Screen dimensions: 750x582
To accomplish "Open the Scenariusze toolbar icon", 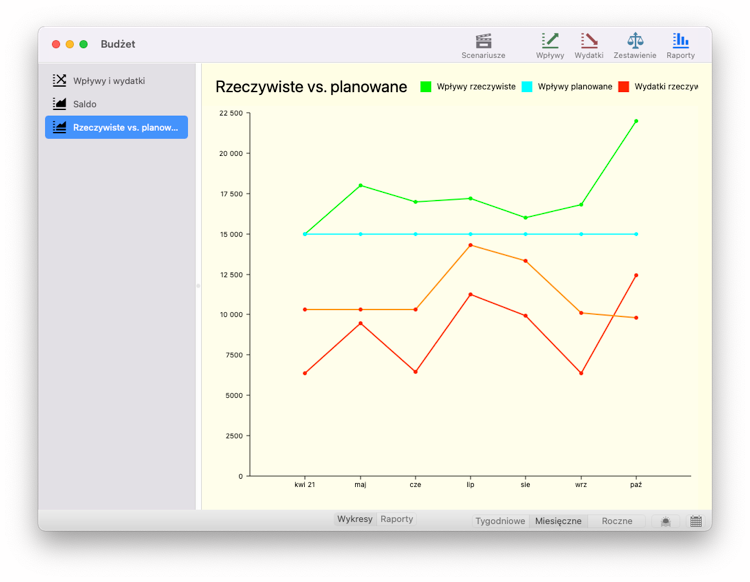I will pyautogui.click(x=483, y=41).
